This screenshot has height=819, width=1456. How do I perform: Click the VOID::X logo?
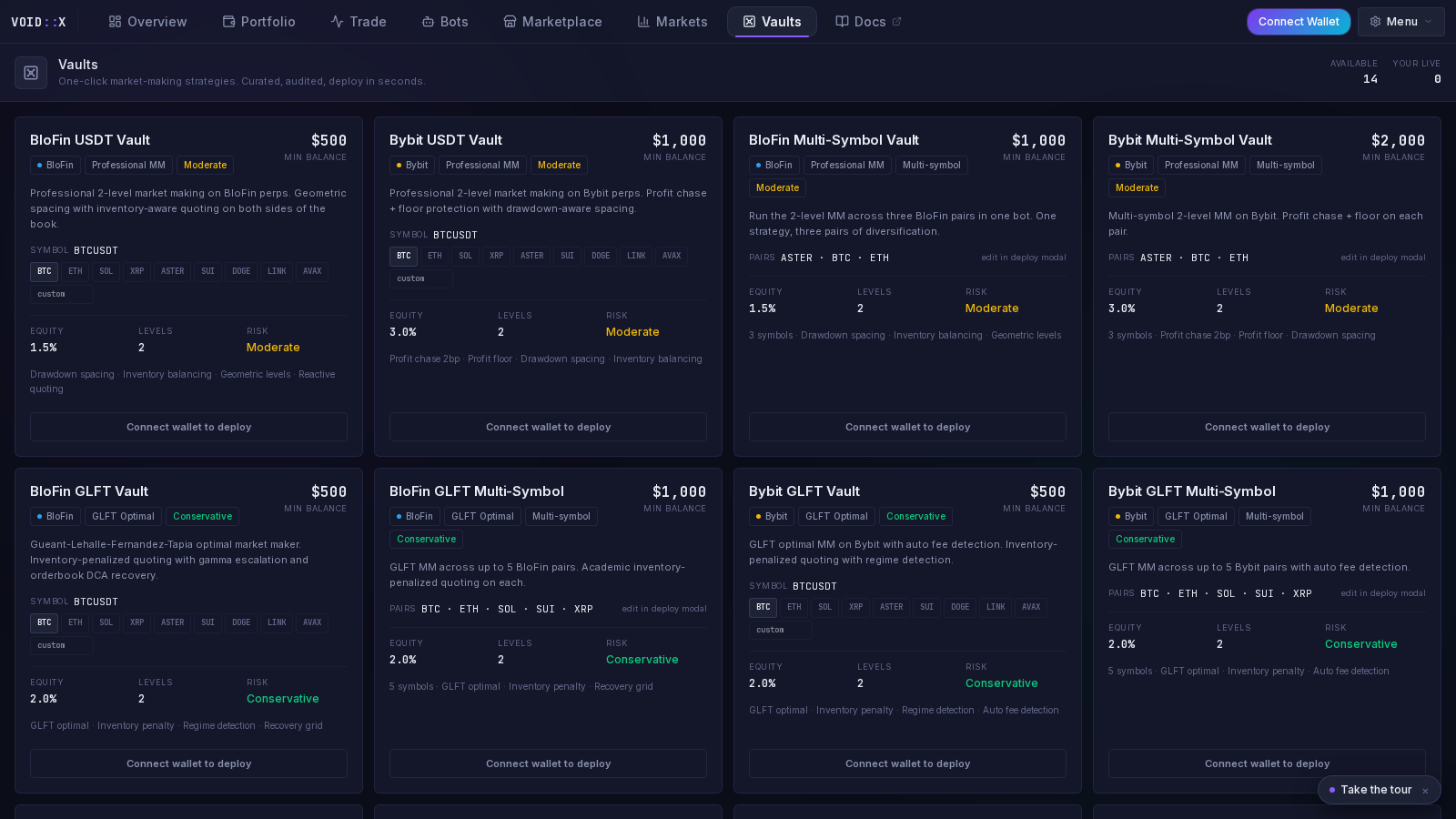(38, 22)
